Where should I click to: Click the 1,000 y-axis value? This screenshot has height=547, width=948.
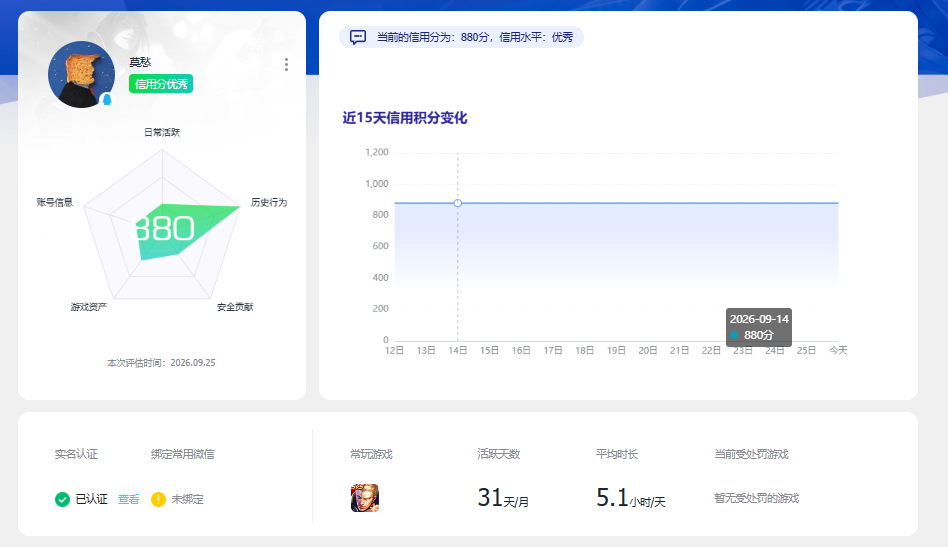(x=377, y=184)
